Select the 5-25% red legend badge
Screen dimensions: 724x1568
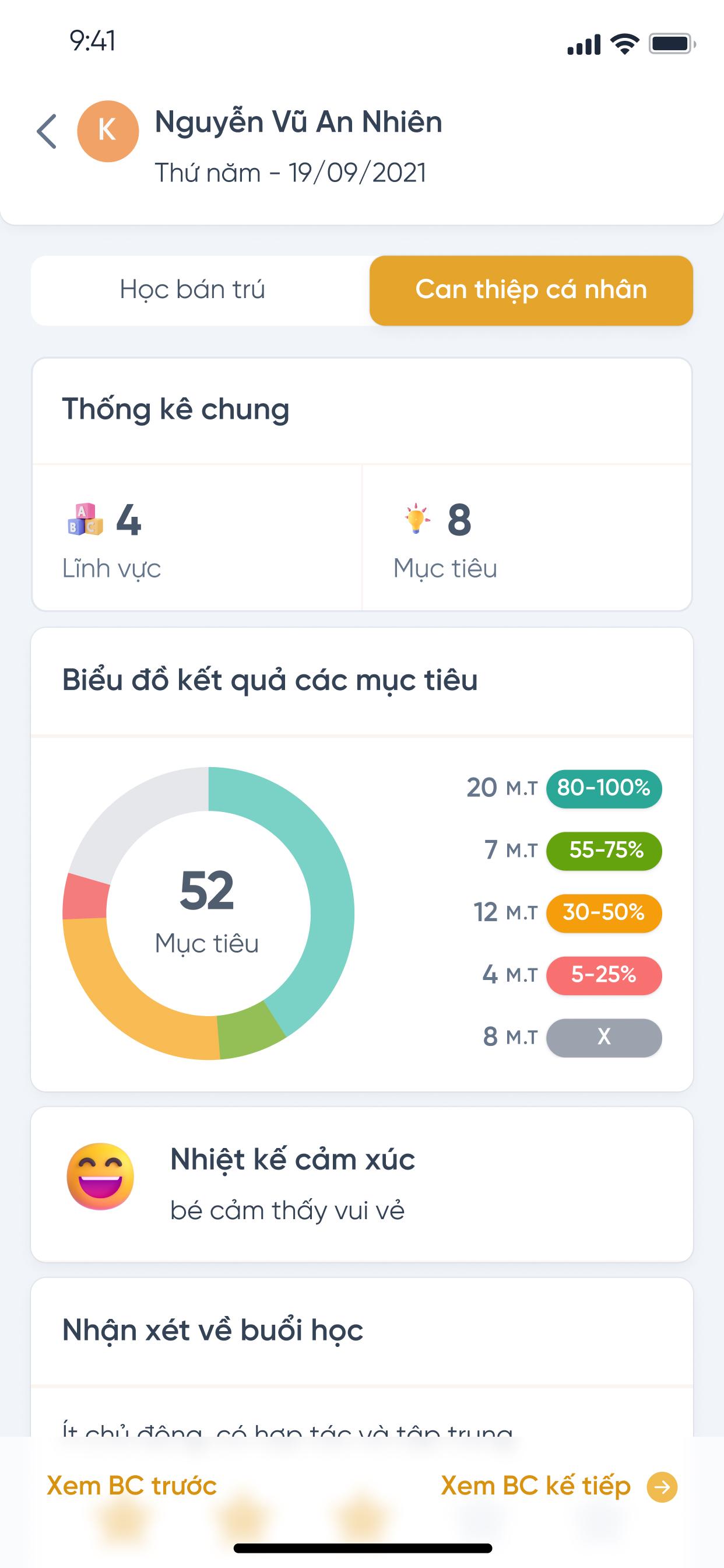click(603, 975)
